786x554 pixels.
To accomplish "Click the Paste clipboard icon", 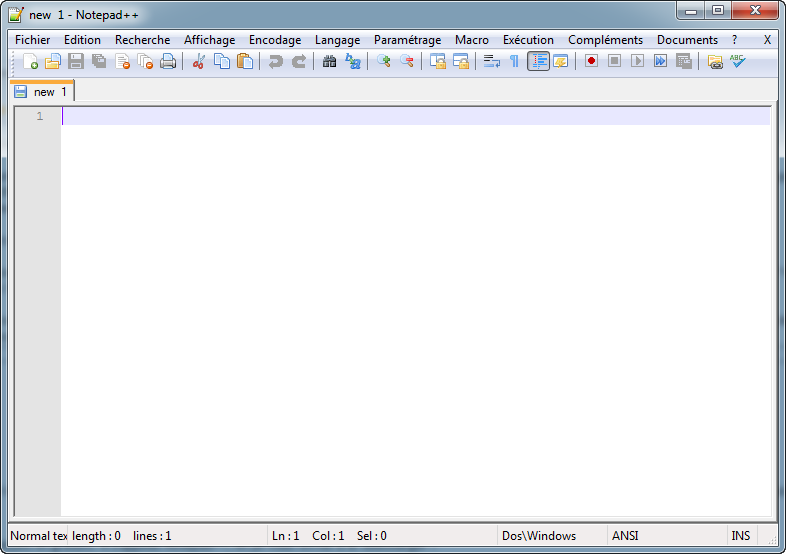I will (245, 61).
